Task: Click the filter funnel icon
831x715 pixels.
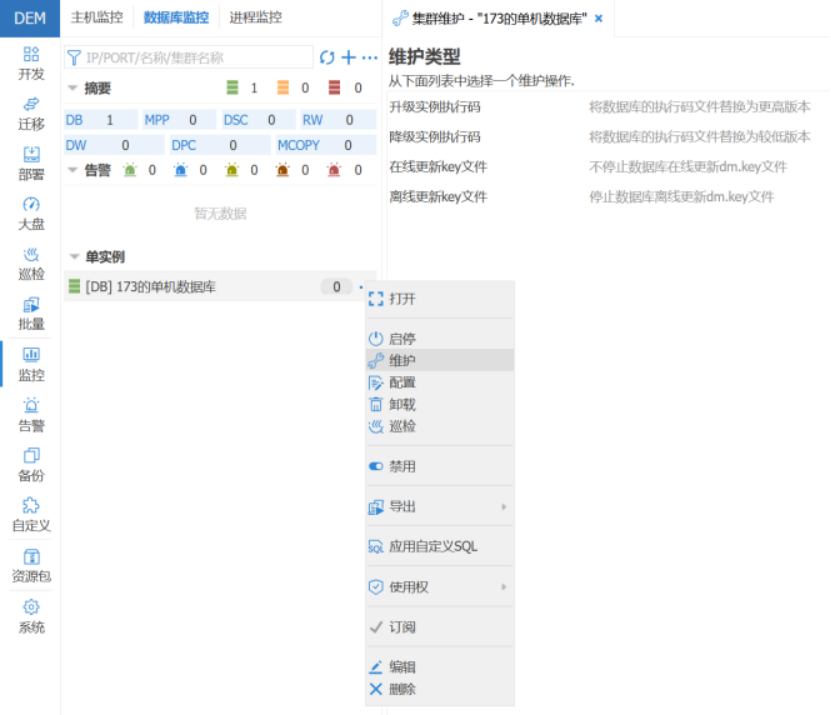Action: pyautogui.click(x=74, y=57)
